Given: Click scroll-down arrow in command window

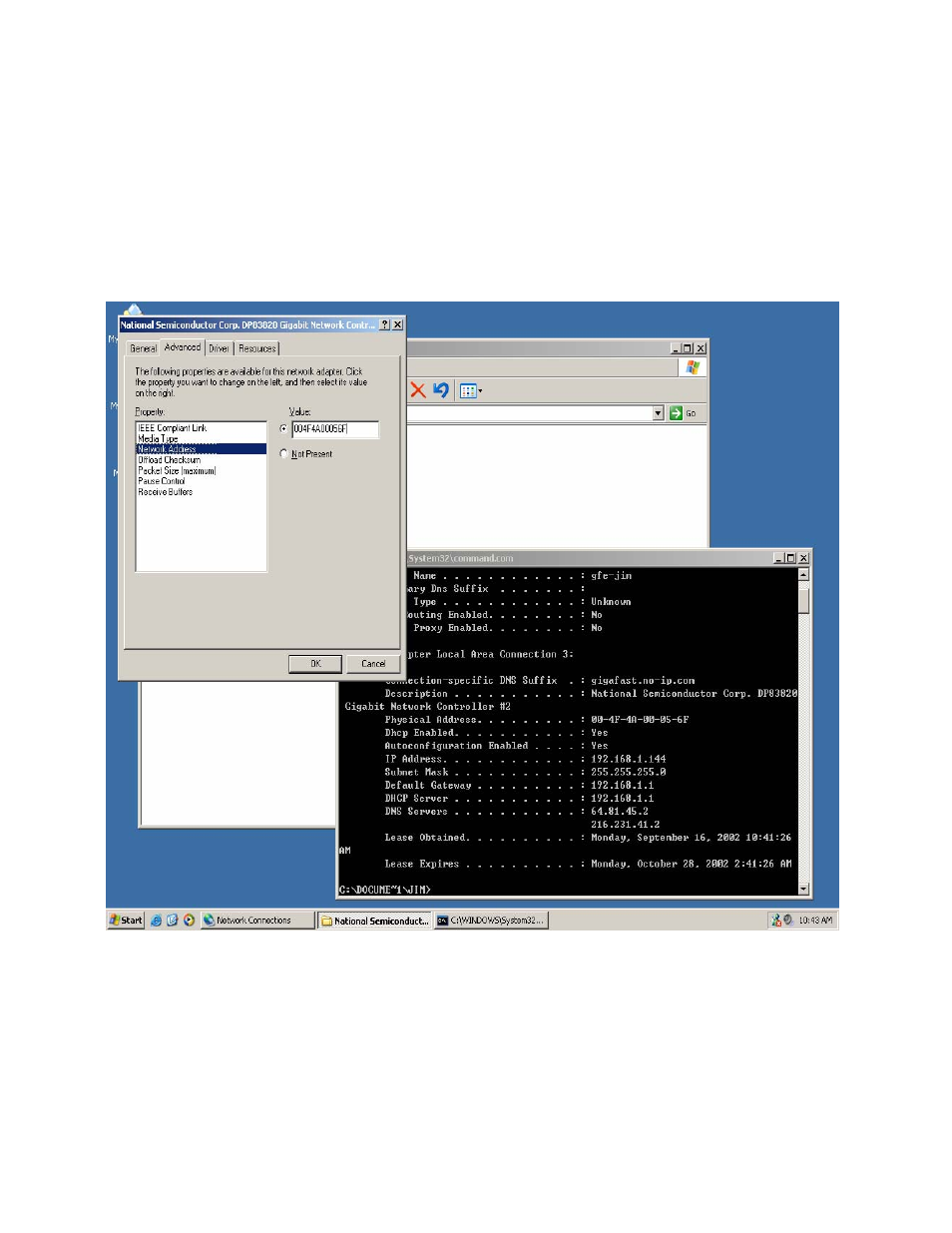Looking at the screenshot, I should [x=803, y=889].
